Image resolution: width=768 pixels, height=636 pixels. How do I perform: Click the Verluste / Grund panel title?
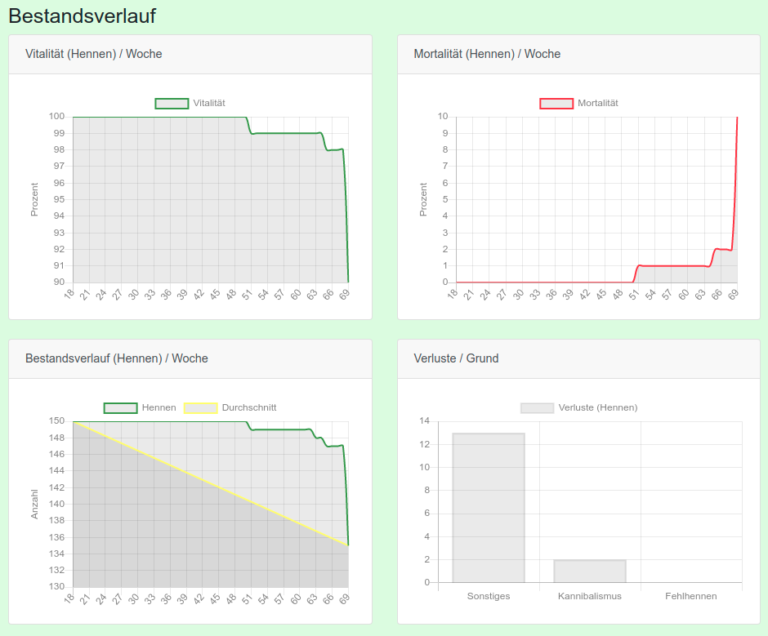[456, 358]
